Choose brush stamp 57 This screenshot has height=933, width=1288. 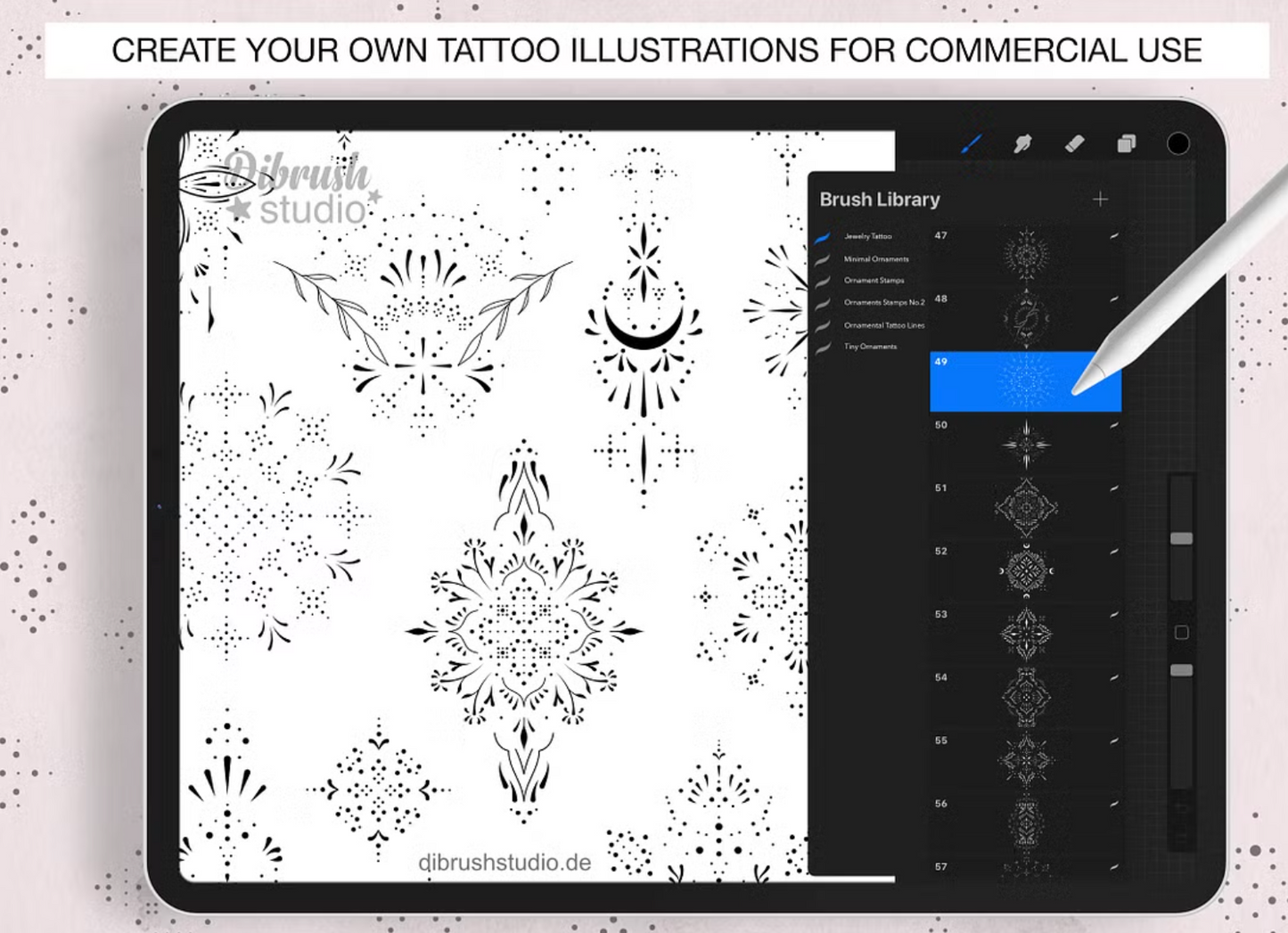pos(1026,868)
